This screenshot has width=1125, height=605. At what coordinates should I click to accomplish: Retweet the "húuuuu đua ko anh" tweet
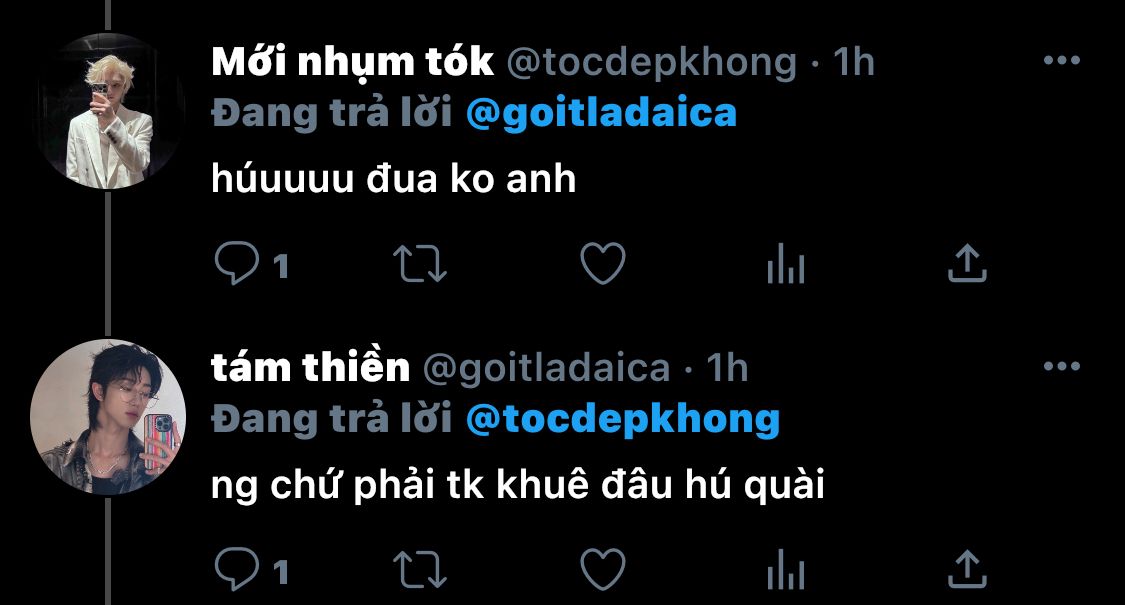(x=420, y=263)
